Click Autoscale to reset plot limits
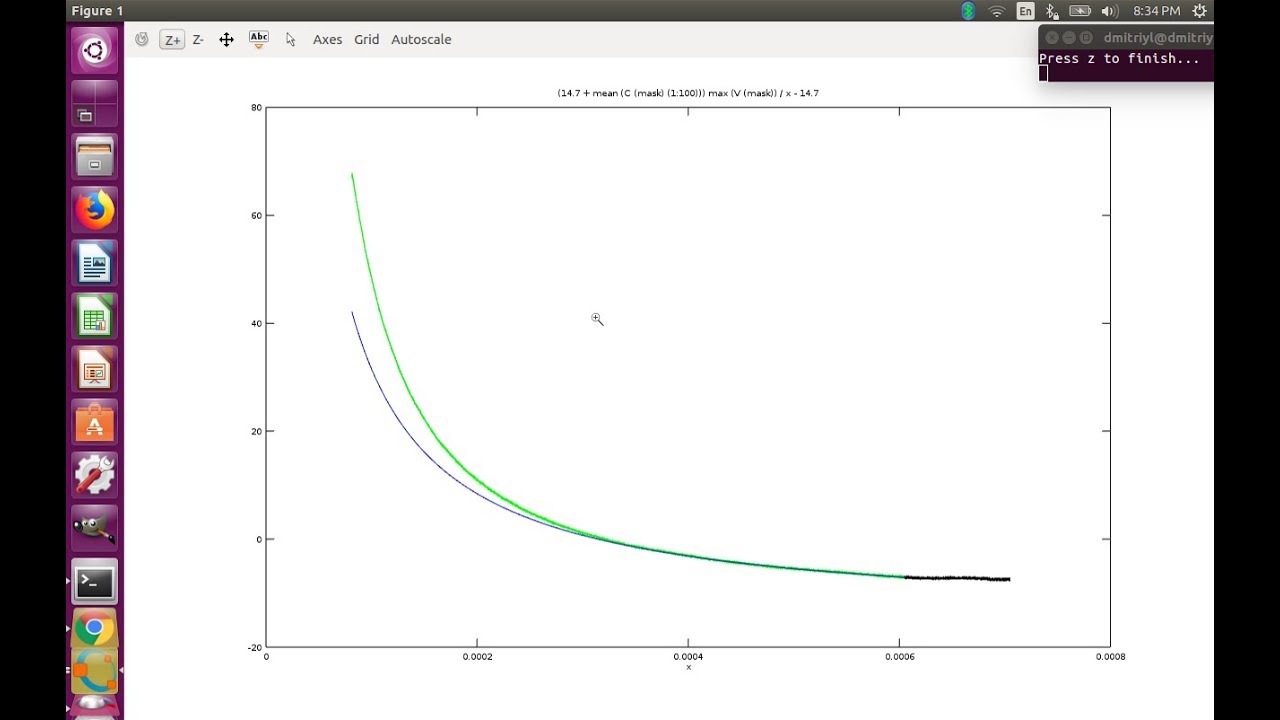Image resolution: width=1280 pixels, height=720 pixels. [421, 39]
